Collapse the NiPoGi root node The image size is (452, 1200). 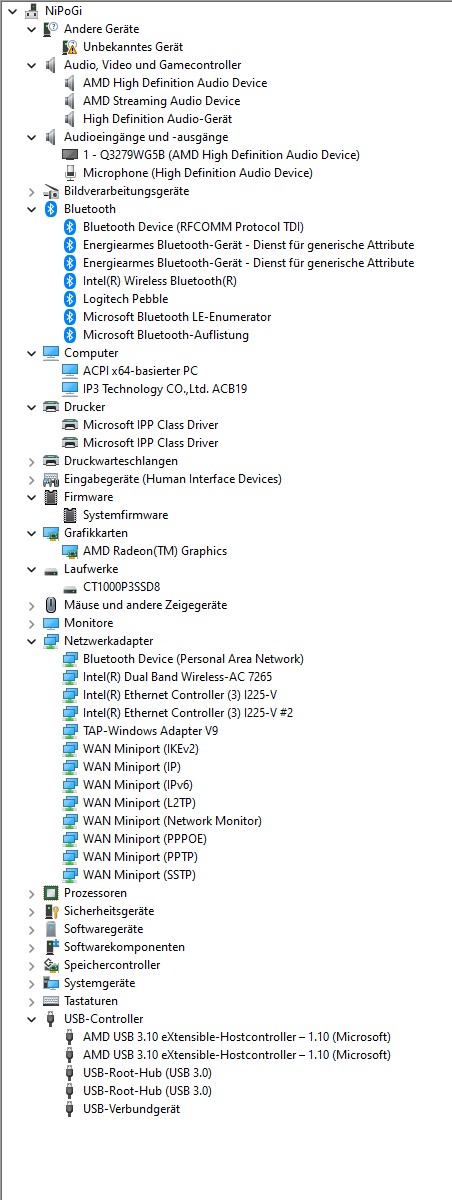click(13, 11)
